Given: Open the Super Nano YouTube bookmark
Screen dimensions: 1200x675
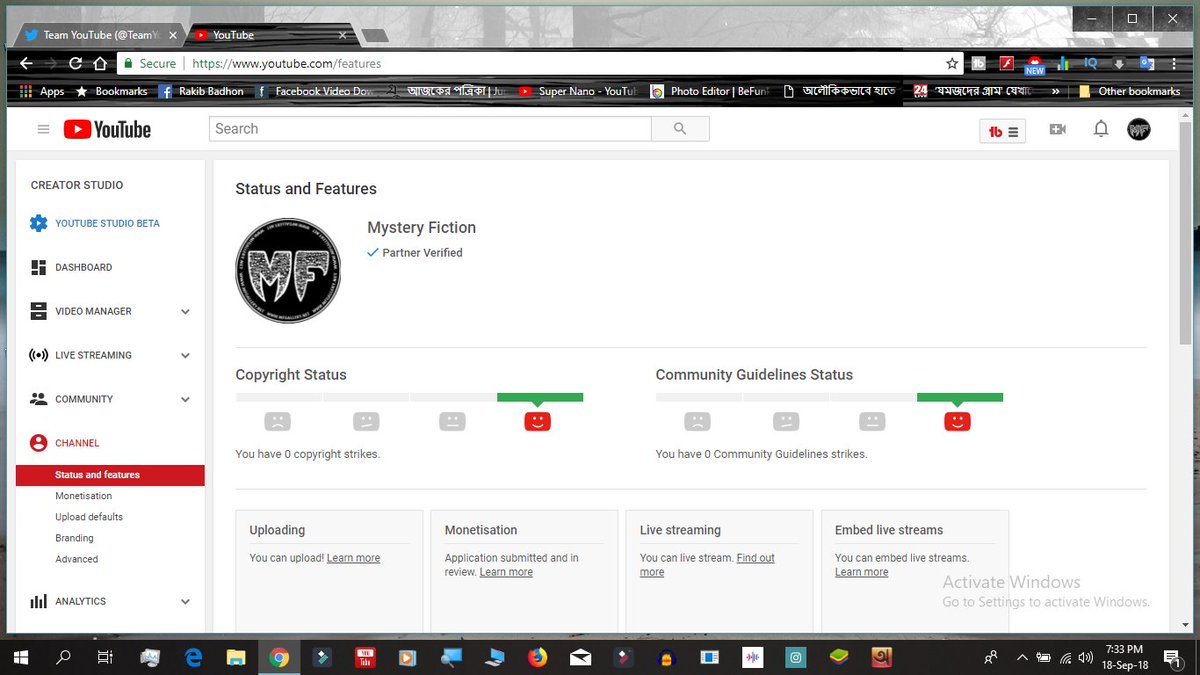Looking at the screenshot, I should (578, 91).
